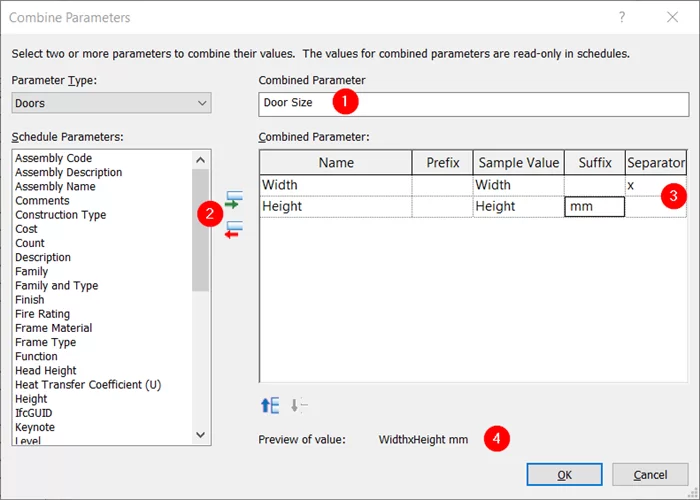Select Head Height in parameter list
Viewport: 700px width, 500px height.
[44, 370]
